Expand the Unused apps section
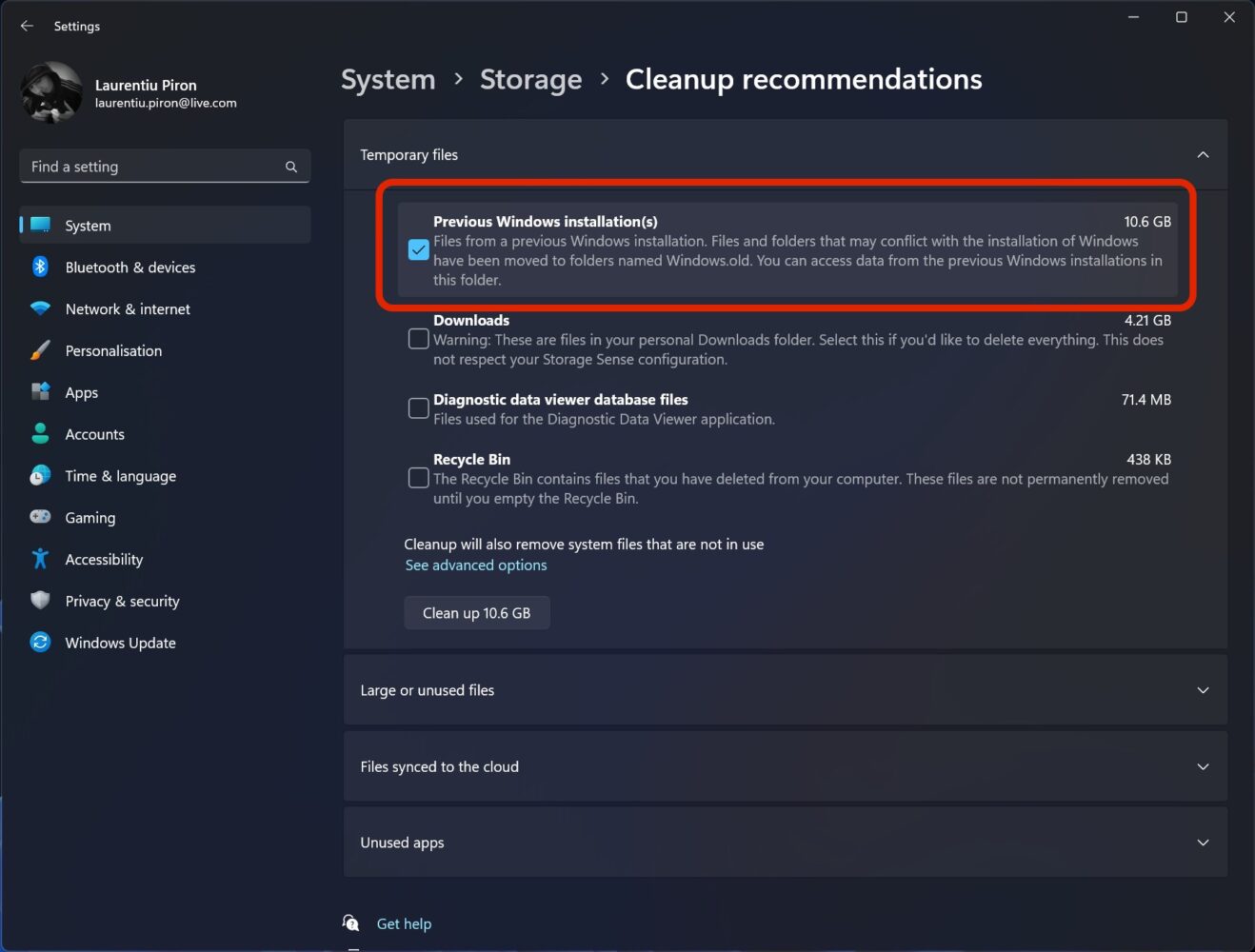The width and height of the screenshot is (1255, 952). [x=1203, y=842]
